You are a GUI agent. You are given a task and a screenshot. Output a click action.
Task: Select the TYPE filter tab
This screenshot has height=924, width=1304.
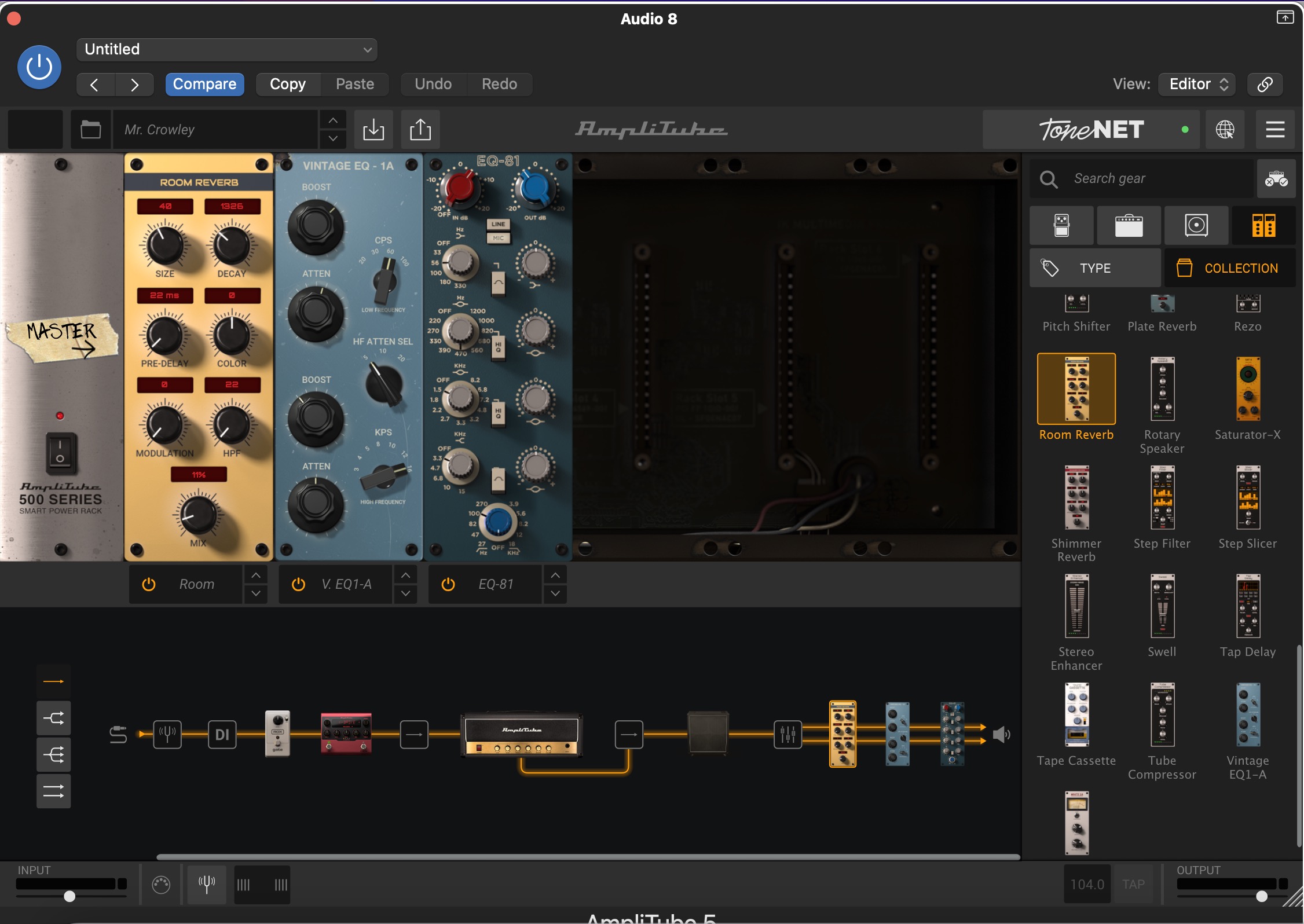click(1095, 268)
